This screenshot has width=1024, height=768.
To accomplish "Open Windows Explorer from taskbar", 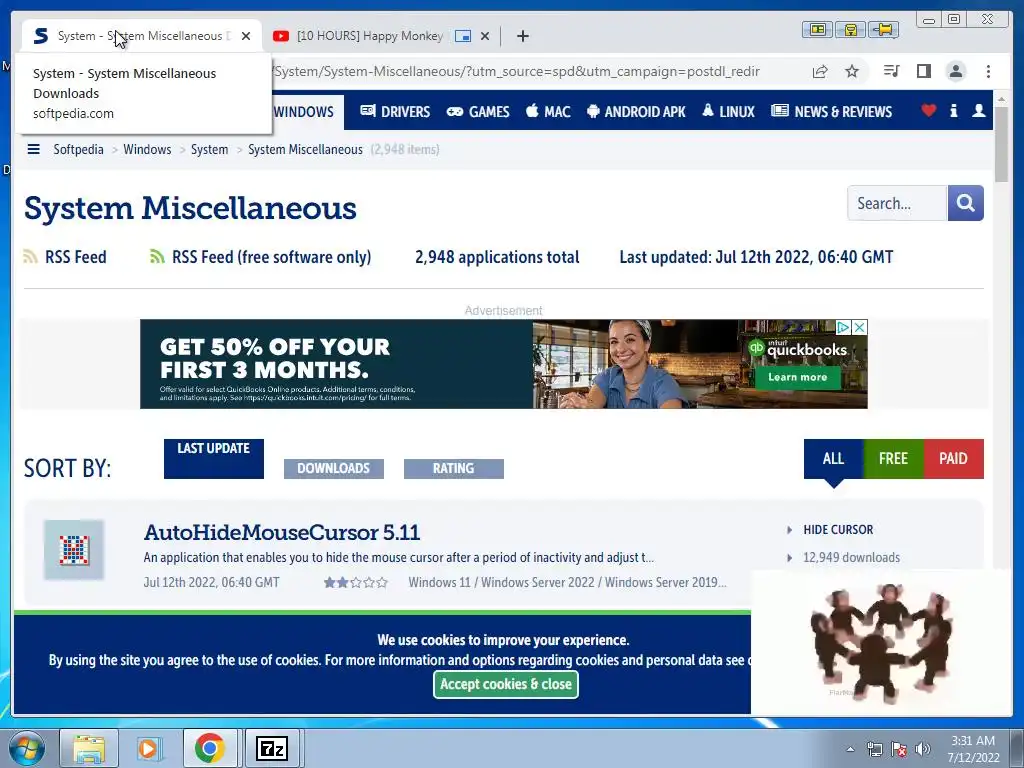I will click(x=89, y=748).
